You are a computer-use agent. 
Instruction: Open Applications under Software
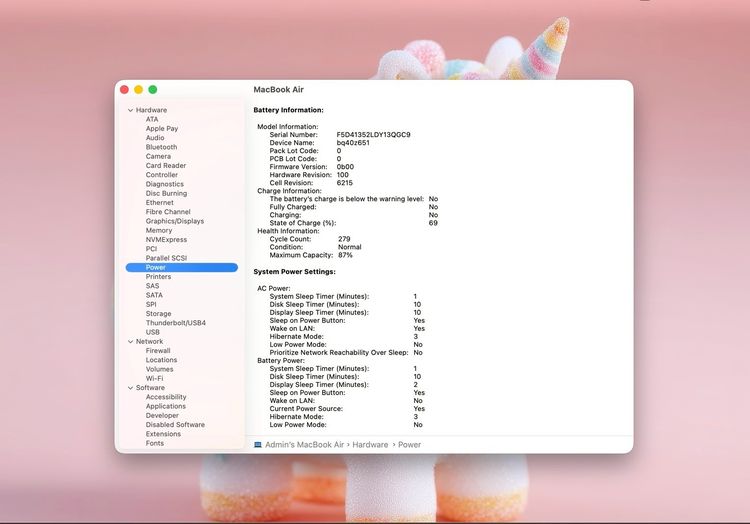165,406
